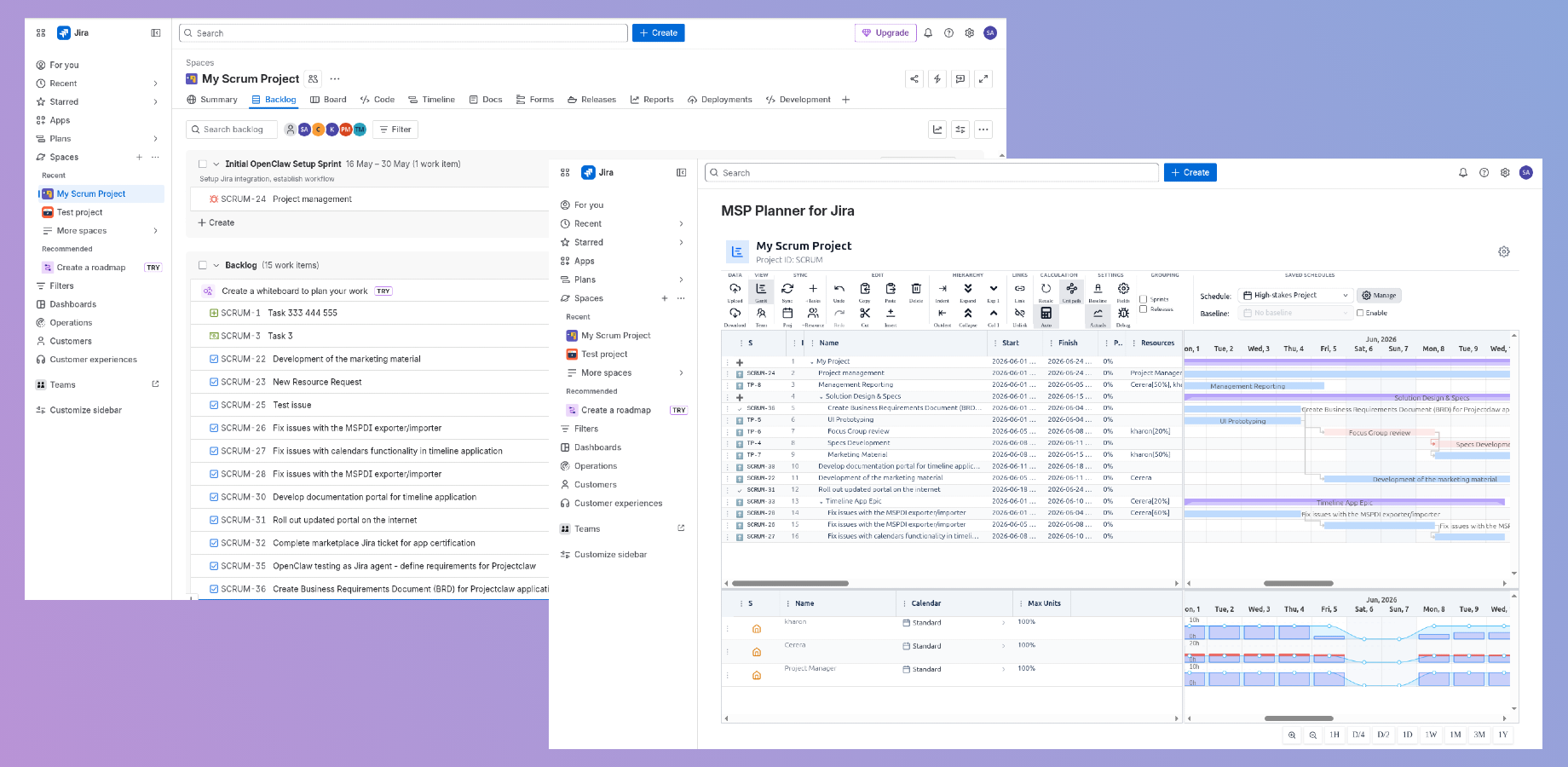This screenshot has width=1568, height=767.
Task: Check the Backlog section checkbox
Action: 203,265
